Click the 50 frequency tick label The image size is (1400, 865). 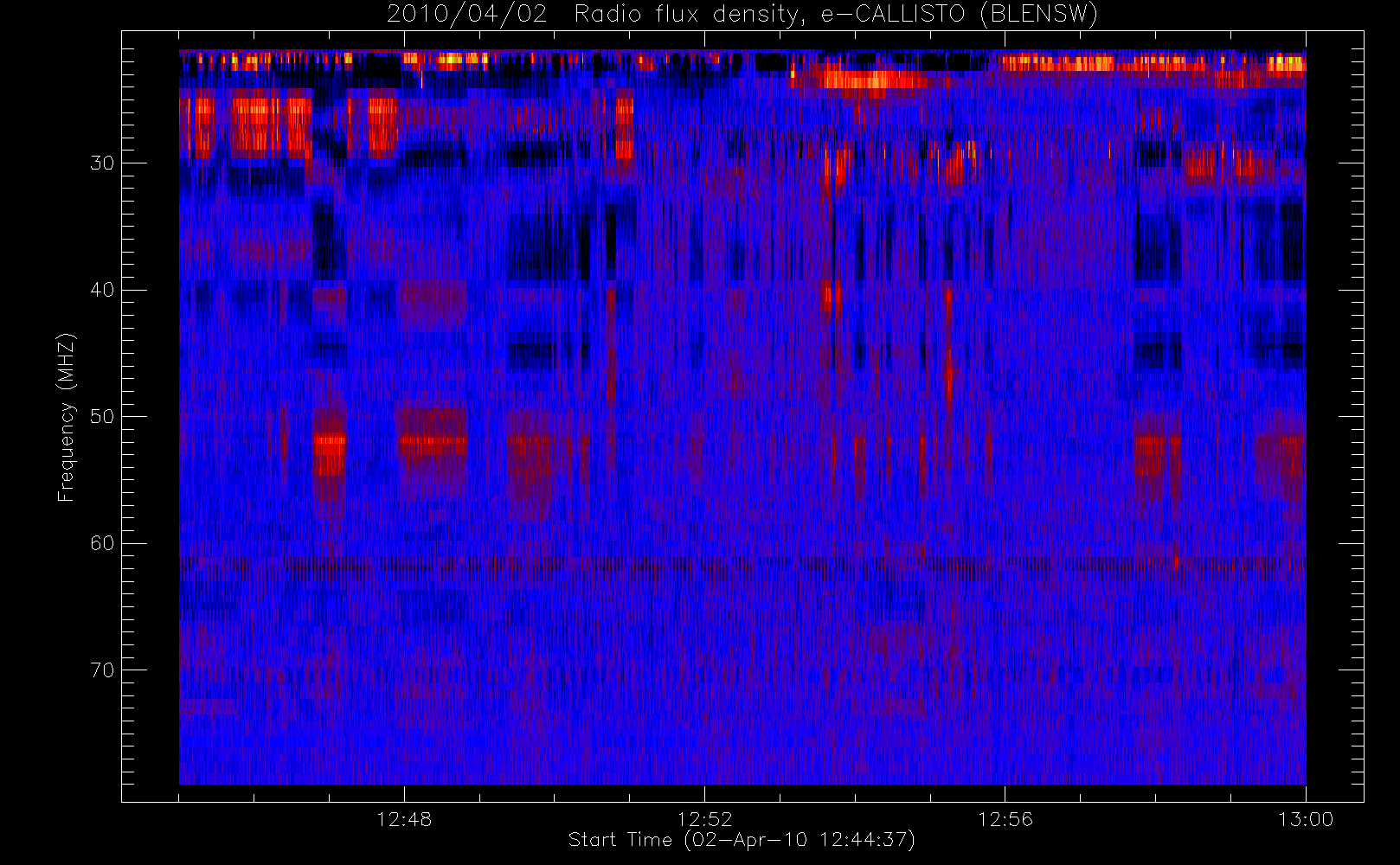click(102, 416)
